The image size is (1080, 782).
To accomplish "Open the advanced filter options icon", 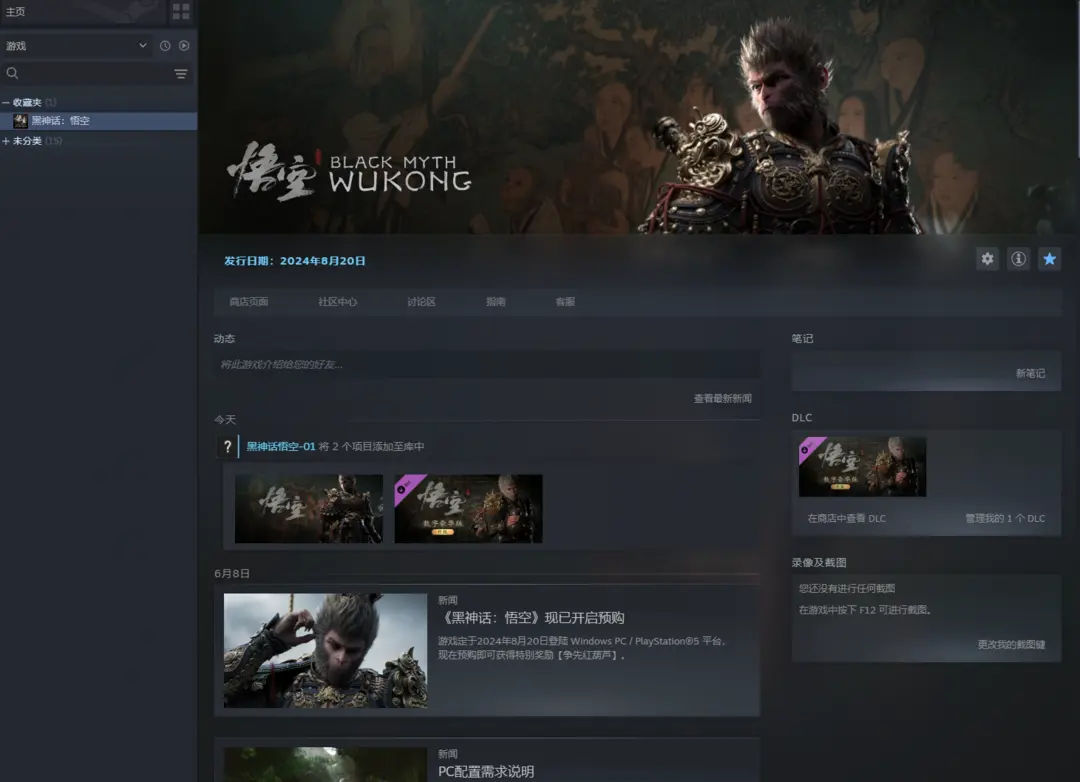I will click(181, 73).
